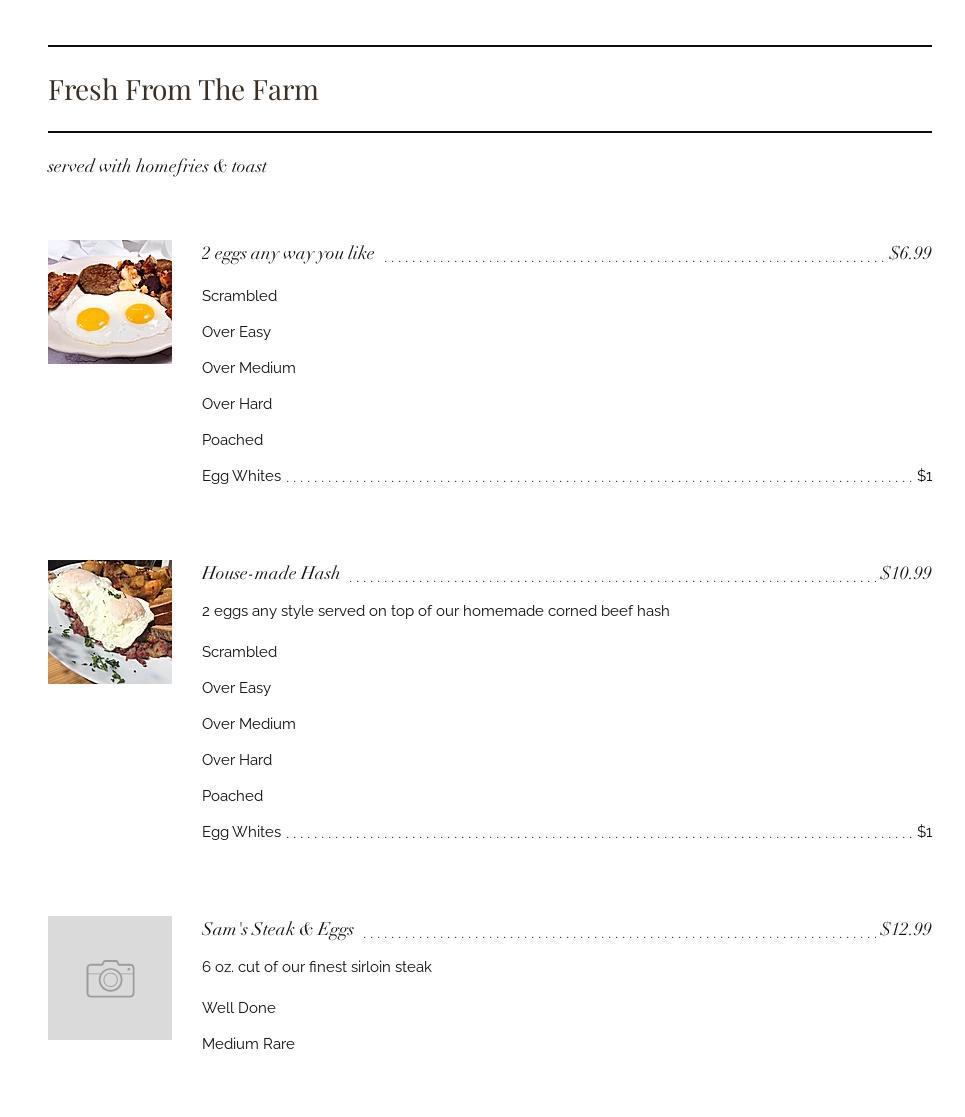
Task: Select the 2 eggs any way you like title
Action: (288, 254)
